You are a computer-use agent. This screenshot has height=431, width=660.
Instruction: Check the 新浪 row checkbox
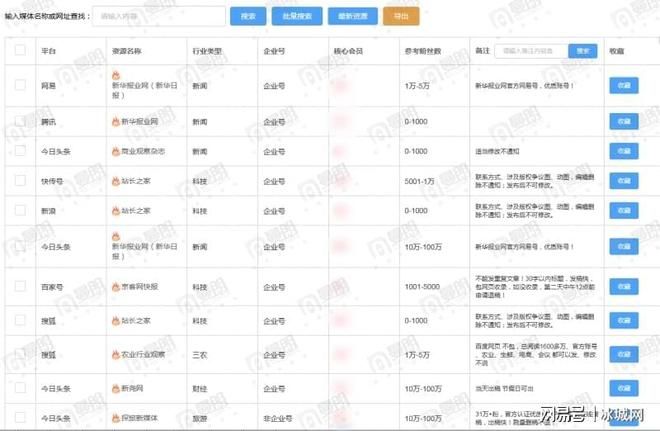click(20, 210)
